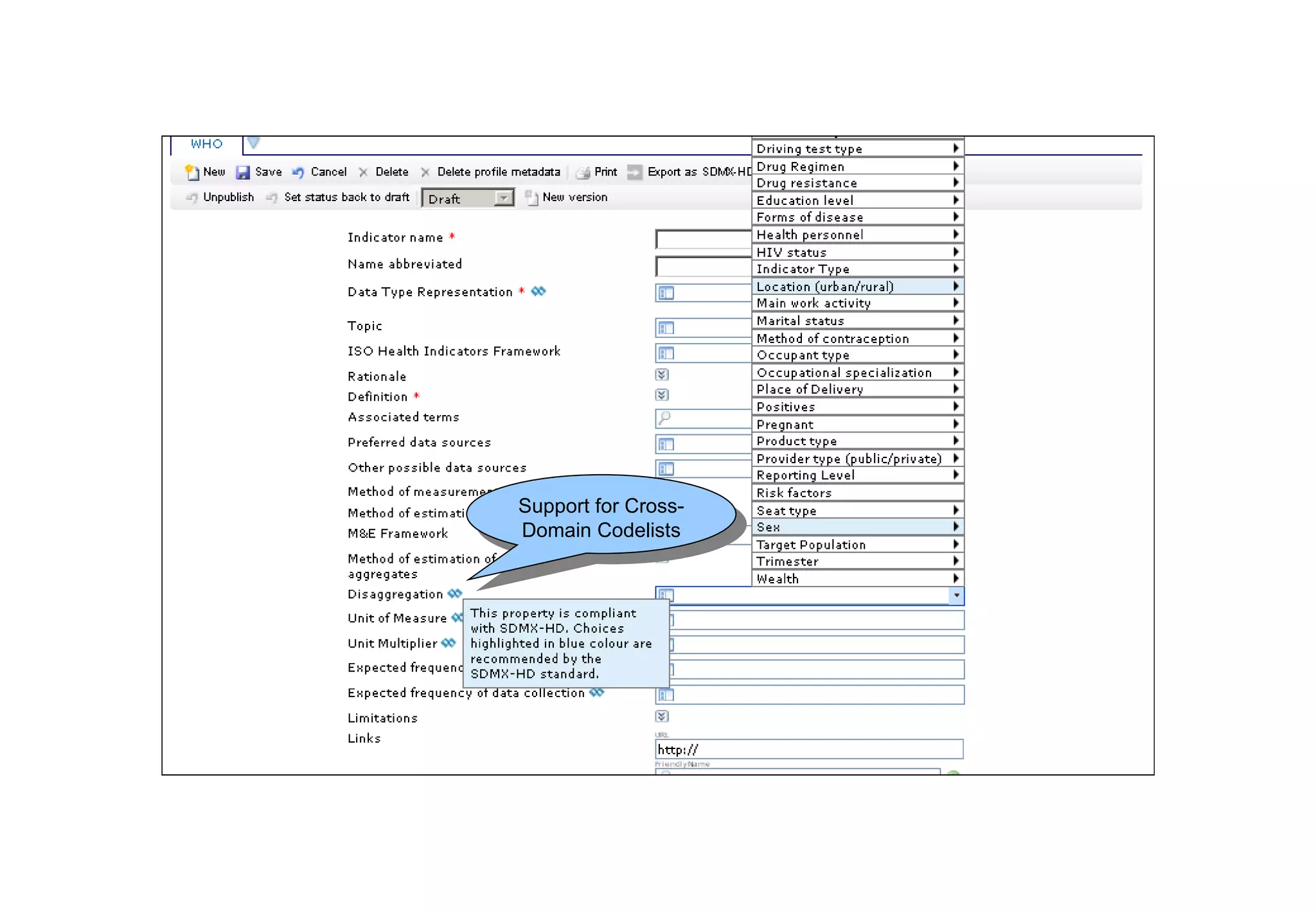Image resolution: width=1316 pixels, height=911 pixels.
Task: Expand the Rationale text section
Action: coord(662,375)
